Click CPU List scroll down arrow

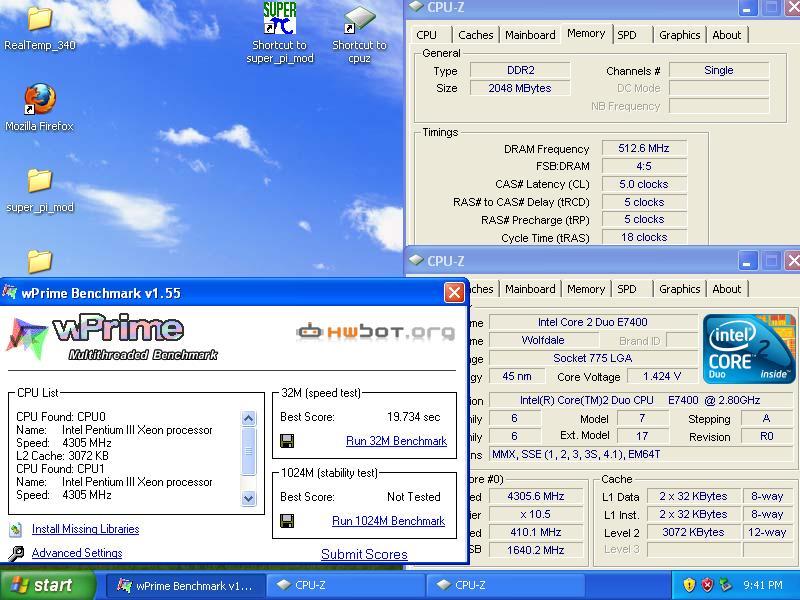point(248,498)
